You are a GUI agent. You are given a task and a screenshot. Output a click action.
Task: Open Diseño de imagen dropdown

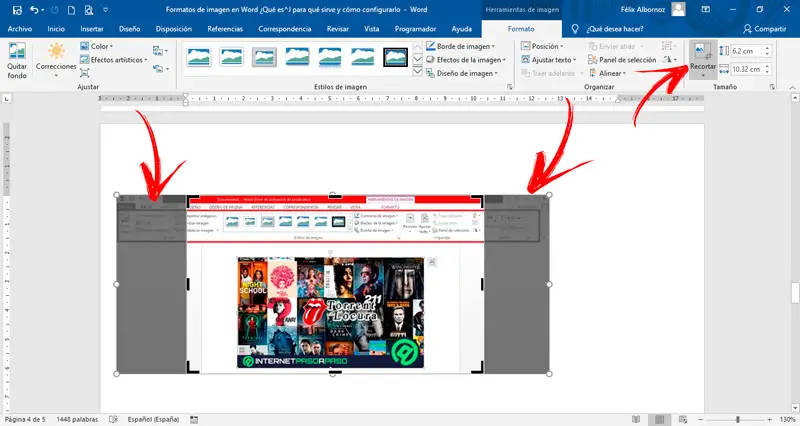click(462, 73)
